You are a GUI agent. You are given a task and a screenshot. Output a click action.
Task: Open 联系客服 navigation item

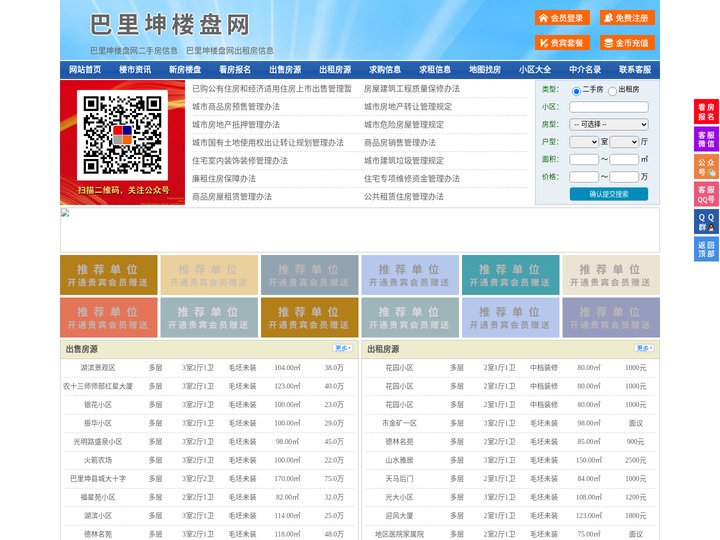pyautogui.click(x=635, y=70)
